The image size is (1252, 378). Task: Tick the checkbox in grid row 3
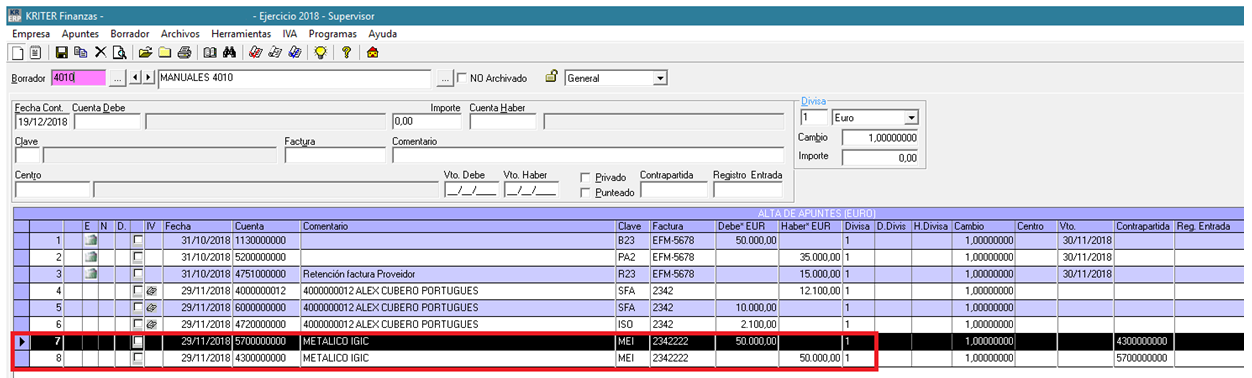138,274
